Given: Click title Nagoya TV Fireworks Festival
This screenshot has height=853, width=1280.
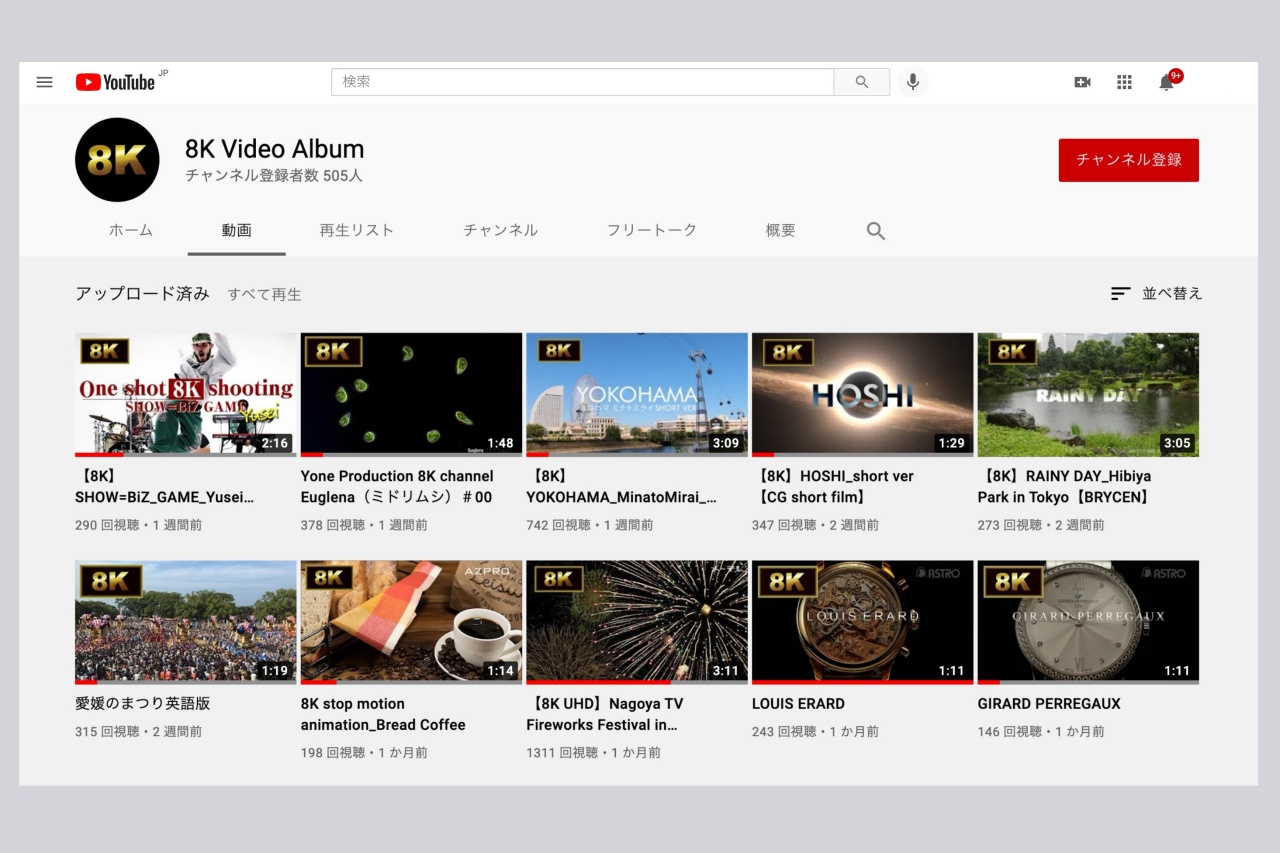Looking at the screenshot, I should [x=605, y=714].
